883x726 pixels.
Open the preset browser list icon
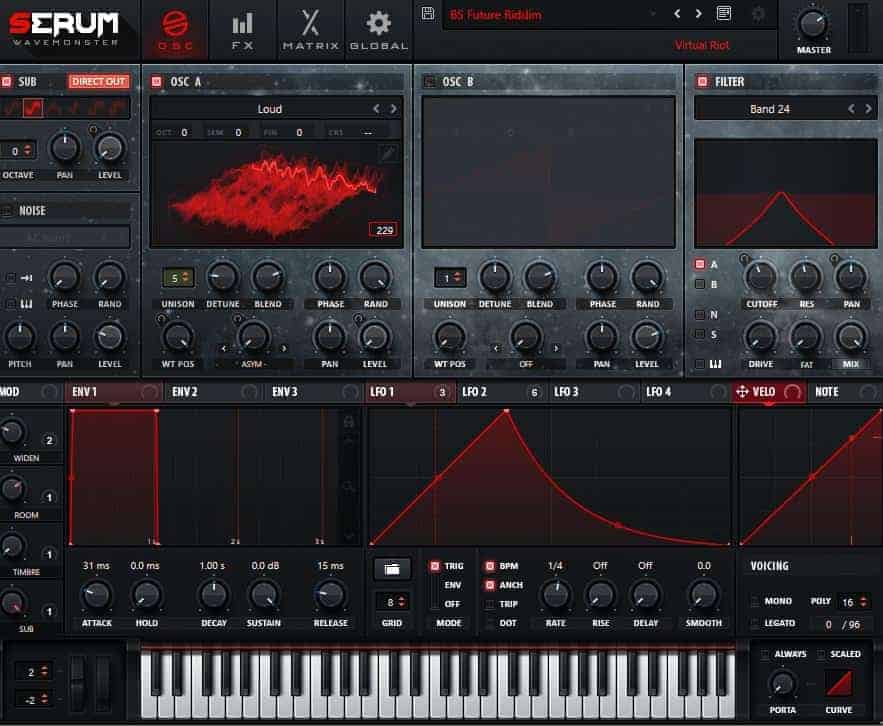point(724,13)
